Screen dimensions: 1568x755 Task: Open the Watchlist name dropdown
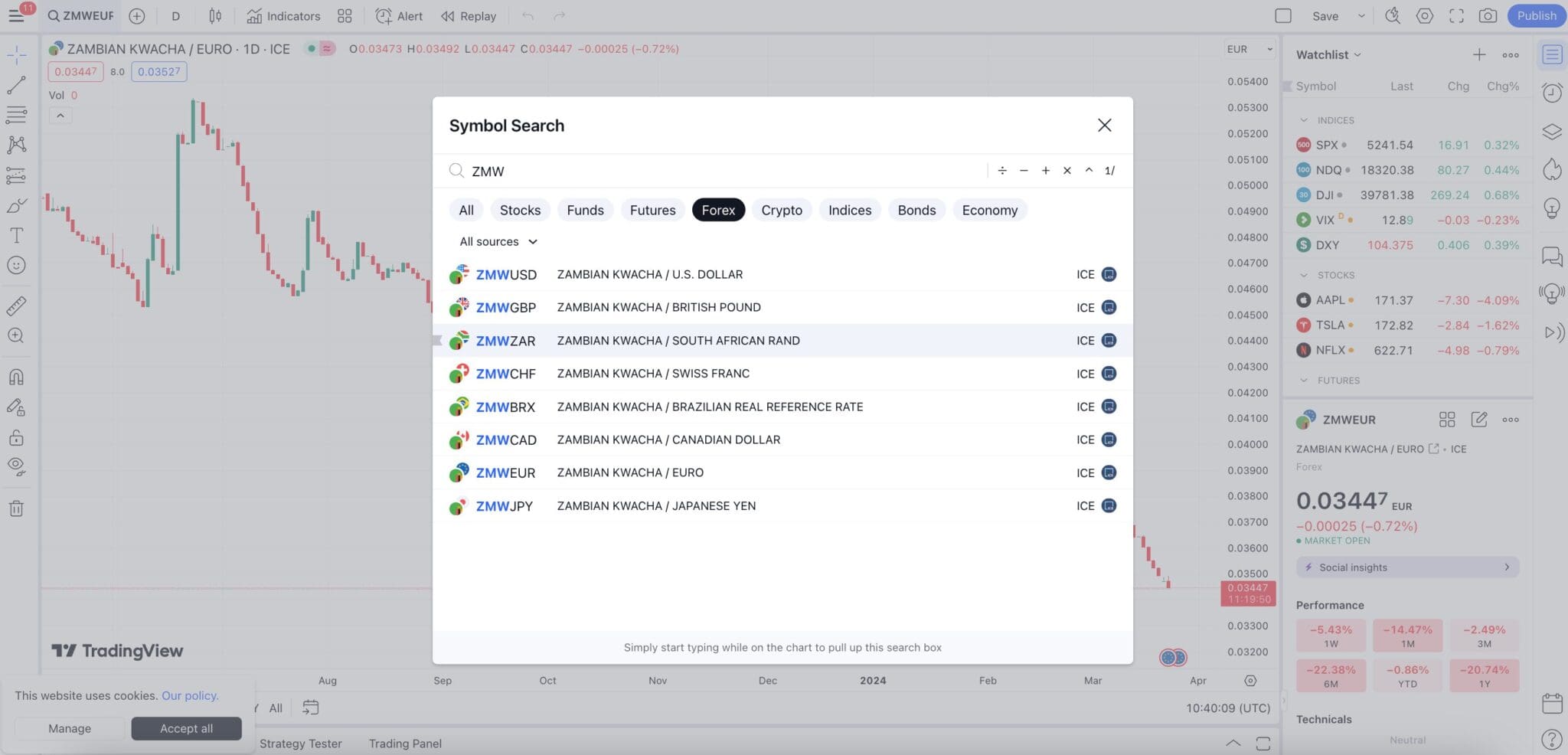(x=1328, y=54)
